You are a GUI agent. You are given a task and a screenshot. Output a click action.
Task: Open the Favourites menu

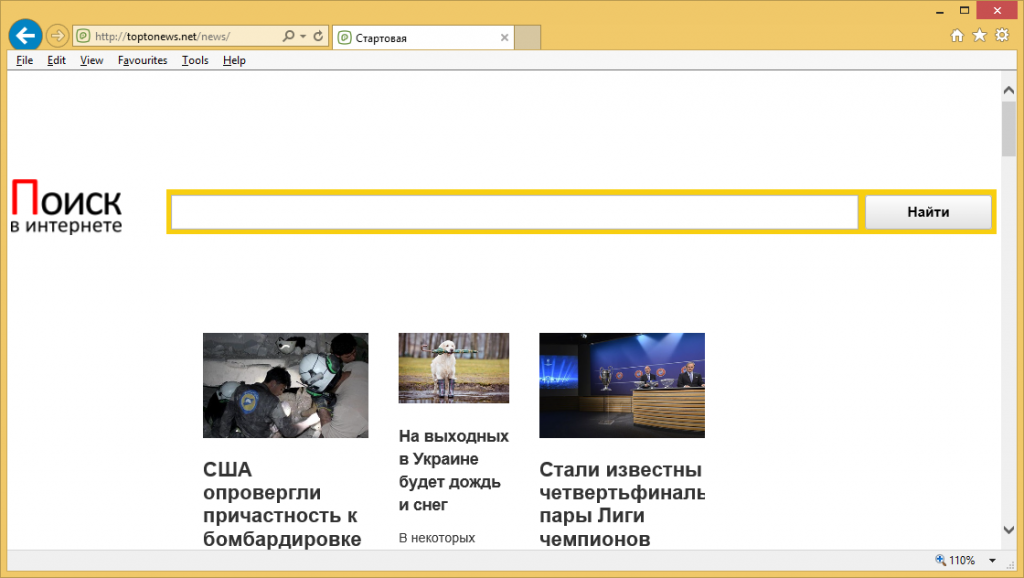(142, 60)
